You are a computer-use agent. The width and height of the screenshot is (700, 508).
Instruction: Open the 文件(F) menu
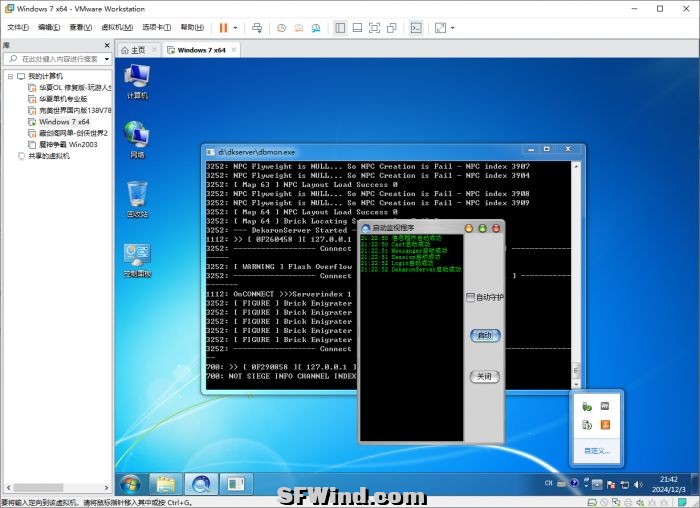[x=18, y=27]
